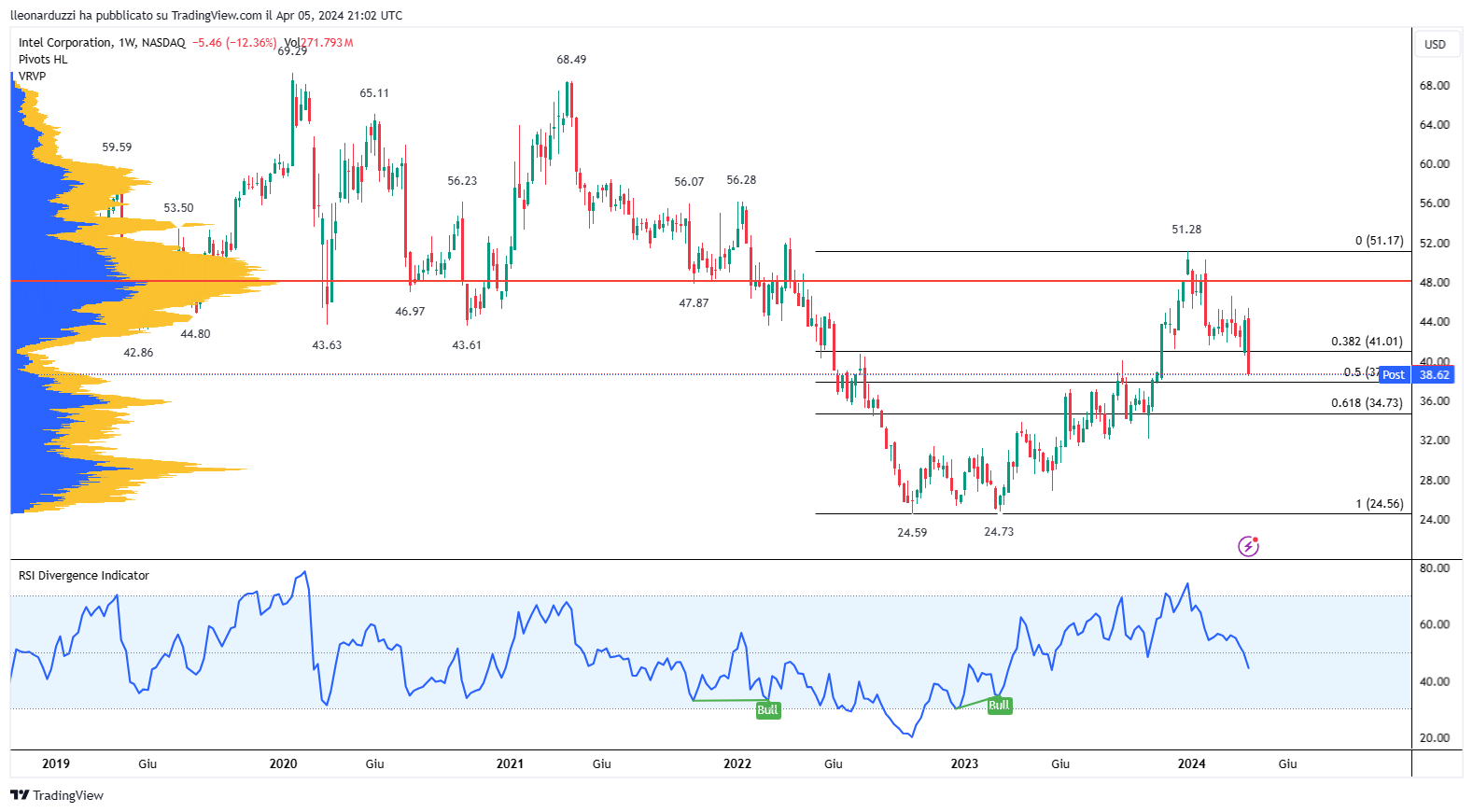The height and width of the screenshot is (812, 1473).
Task: Click the 59.59 pivot label
Action: (x=117, y=147)
